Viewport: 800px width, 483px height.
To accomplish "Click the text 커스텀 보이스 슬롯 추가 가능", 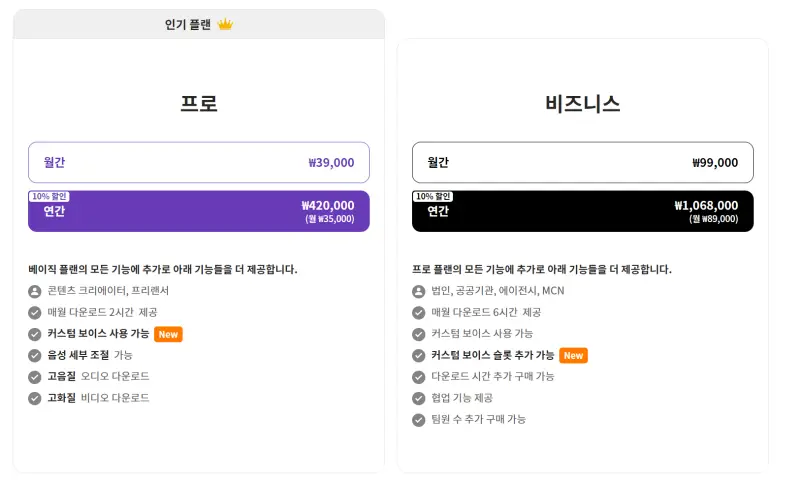I will [x=493, y=355].
